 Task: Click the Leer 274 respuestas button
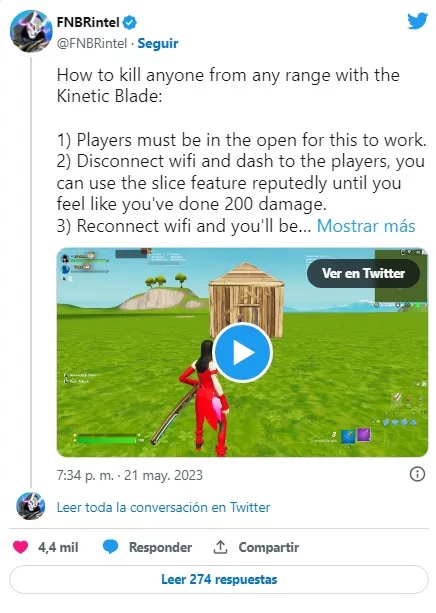pos(219,579)
